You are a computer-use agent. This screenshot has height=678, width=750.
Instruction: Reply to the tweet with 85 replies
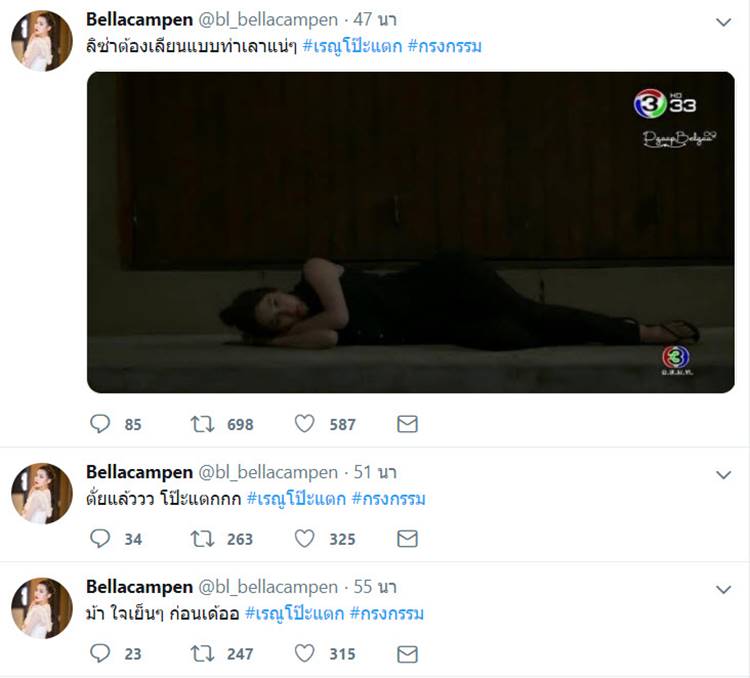(x=100, y=424)
